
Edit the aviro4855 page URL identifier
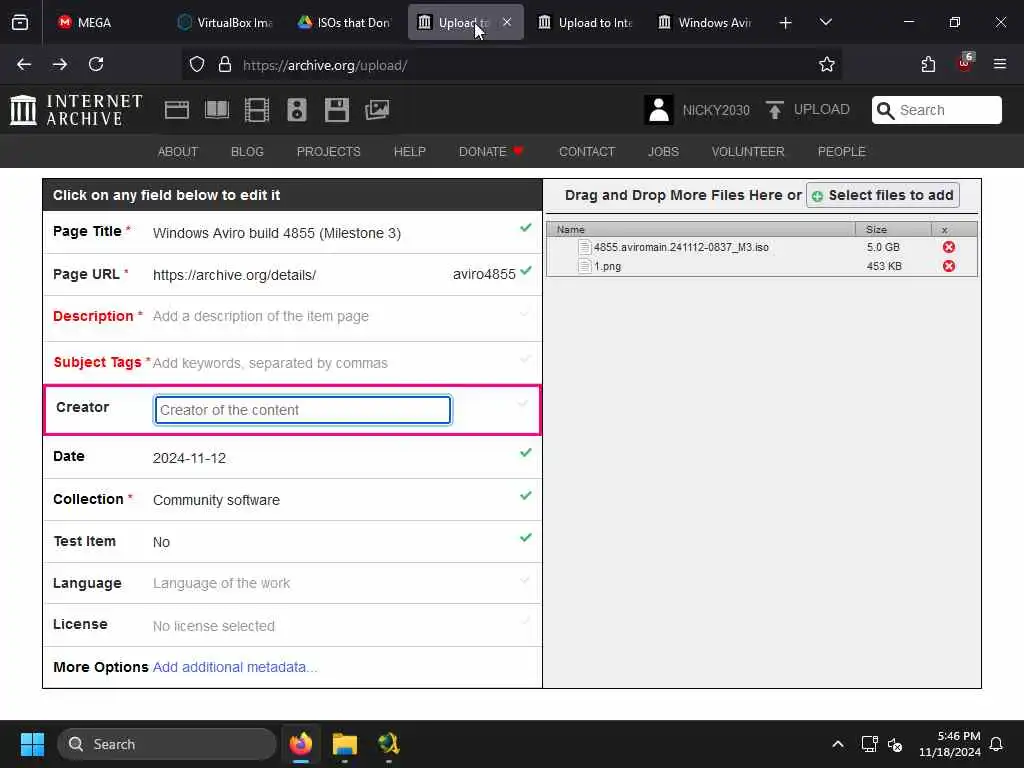(x=484, y=274)
